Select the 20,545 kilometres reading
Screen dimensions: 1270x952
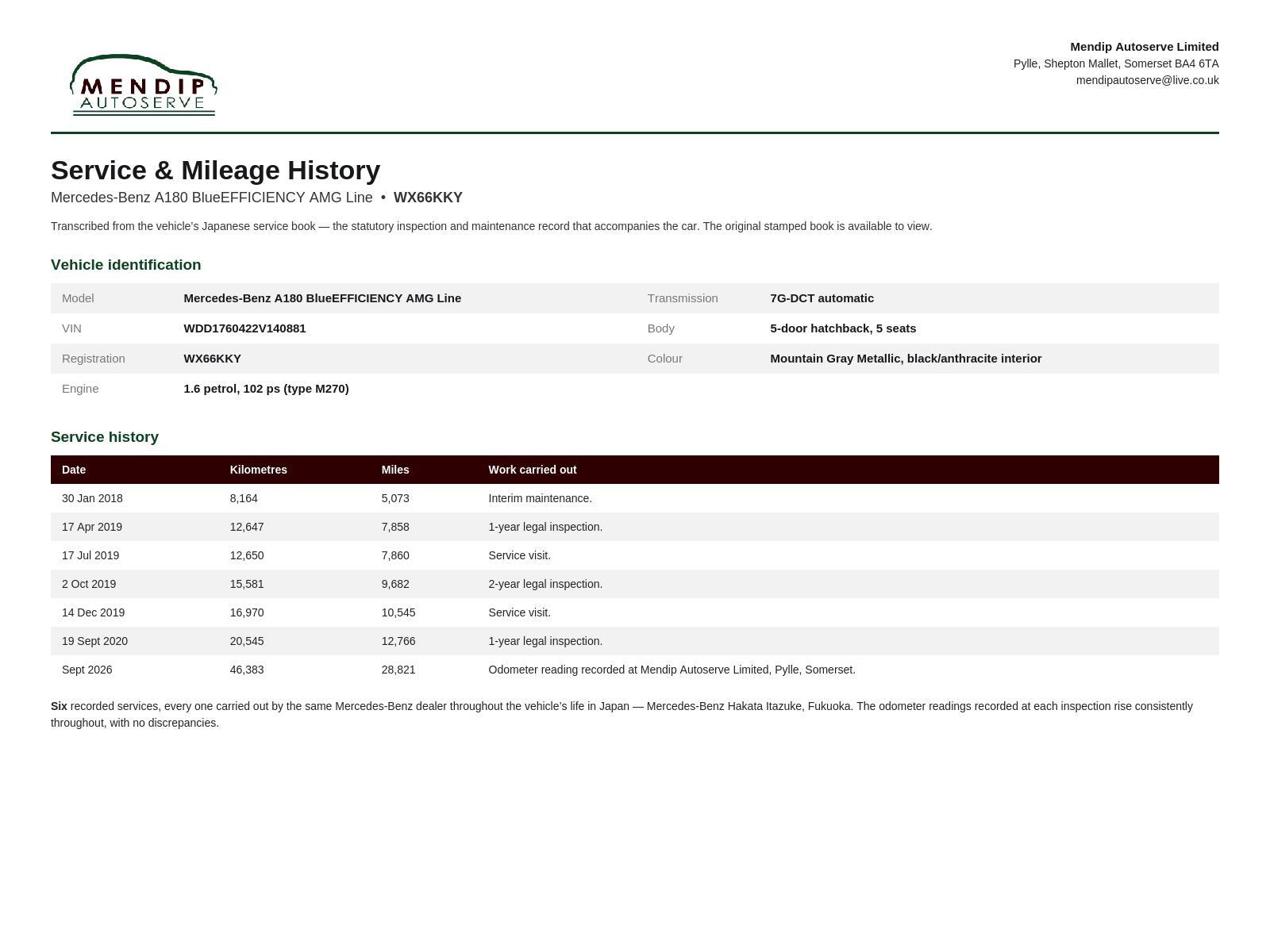[x=247, y=641]
